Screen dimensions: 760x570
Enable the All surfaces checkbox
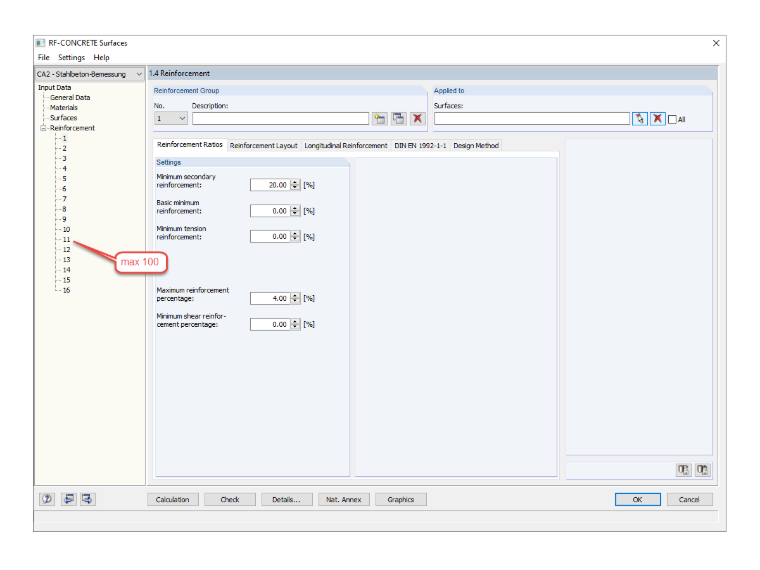[672, 120]
